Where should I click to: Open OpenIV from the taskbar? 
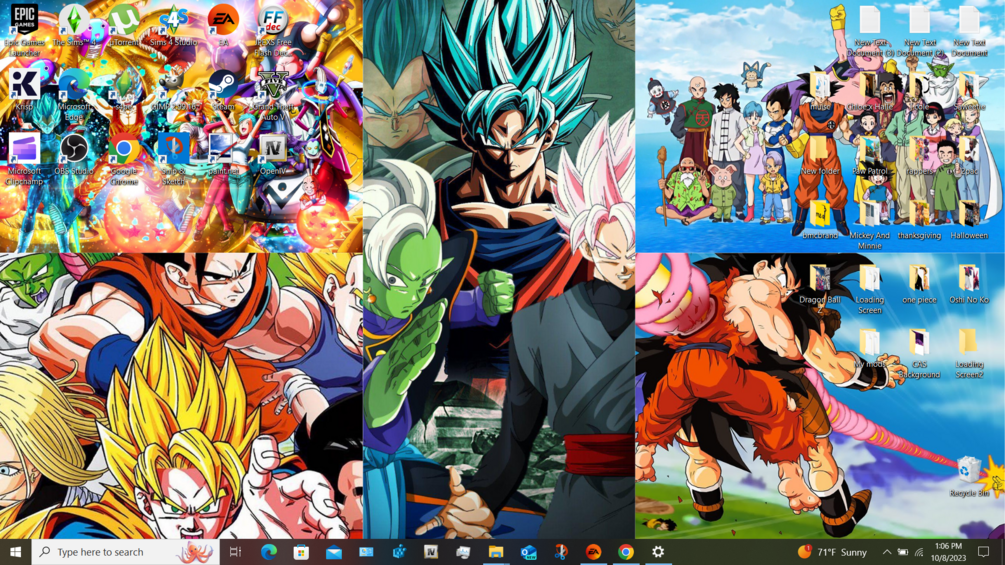tap(431, 552)
